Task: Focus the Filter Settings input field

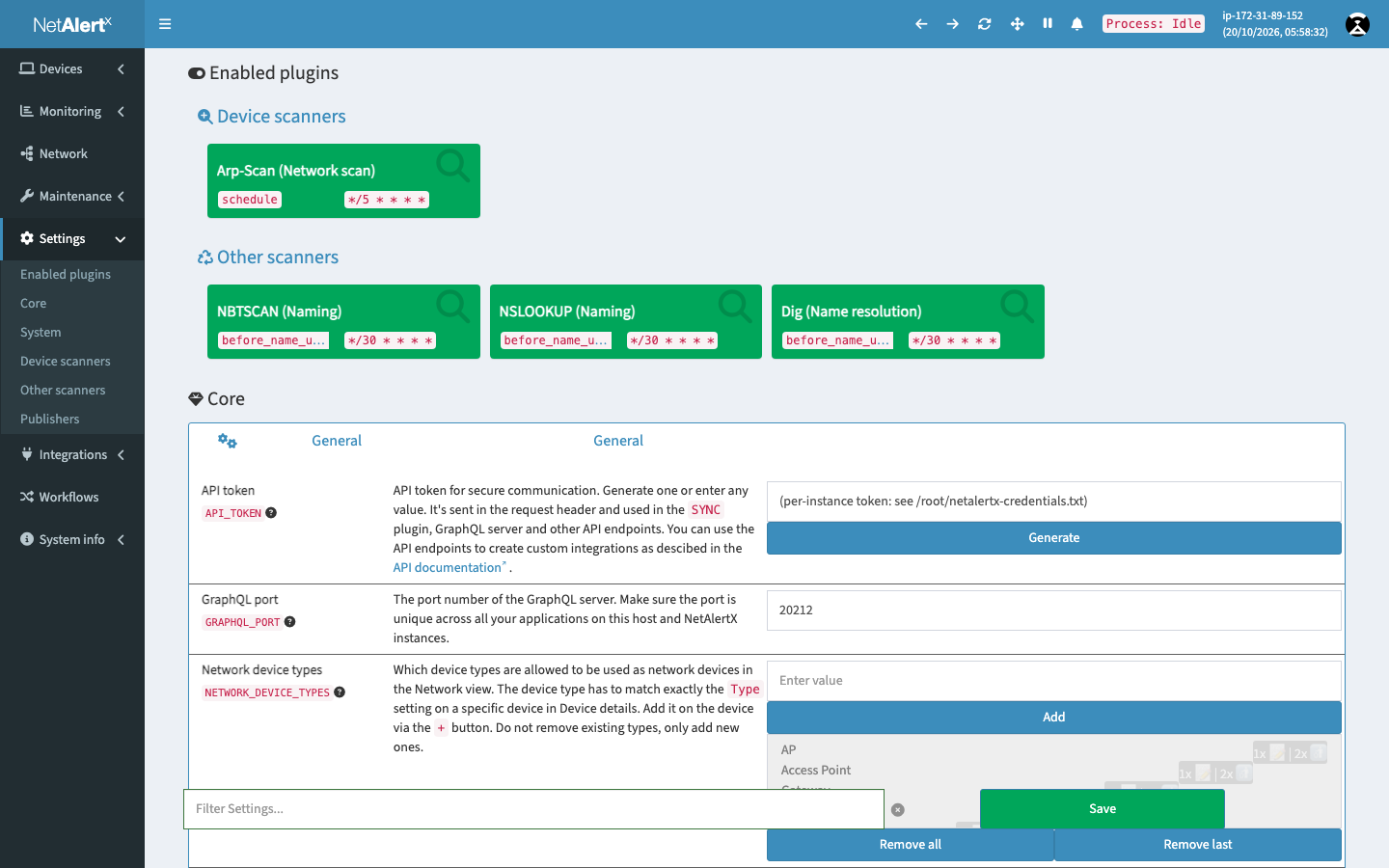Action: click(533, 809)
